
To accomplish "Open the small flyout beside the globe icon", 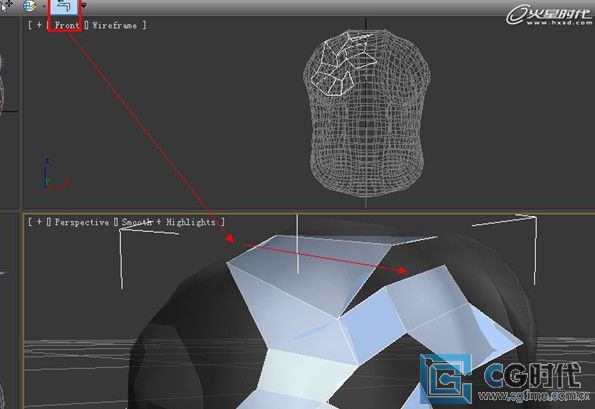I will pos(43,6).
